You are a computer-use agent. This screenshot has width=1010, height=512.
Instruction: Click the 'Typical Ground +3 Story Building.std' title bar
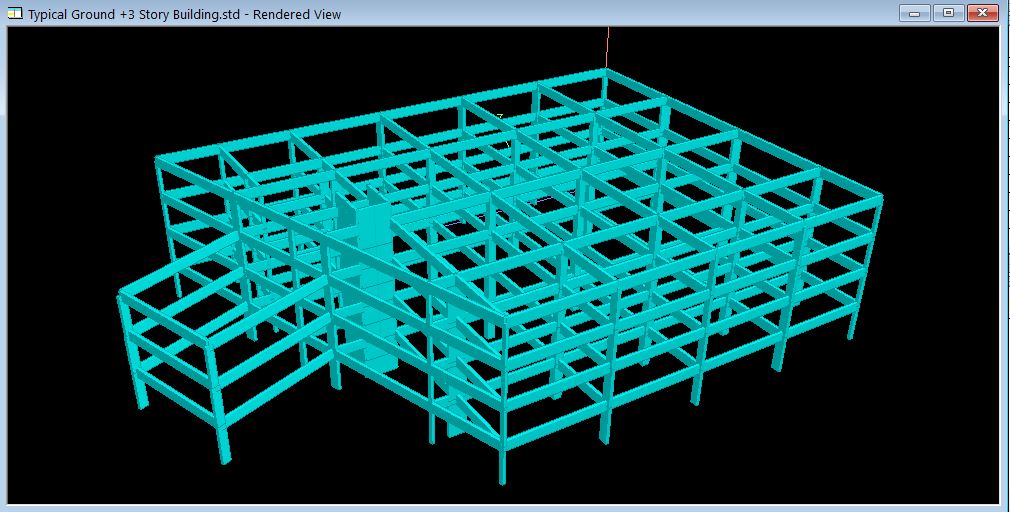tap(184, 14)
